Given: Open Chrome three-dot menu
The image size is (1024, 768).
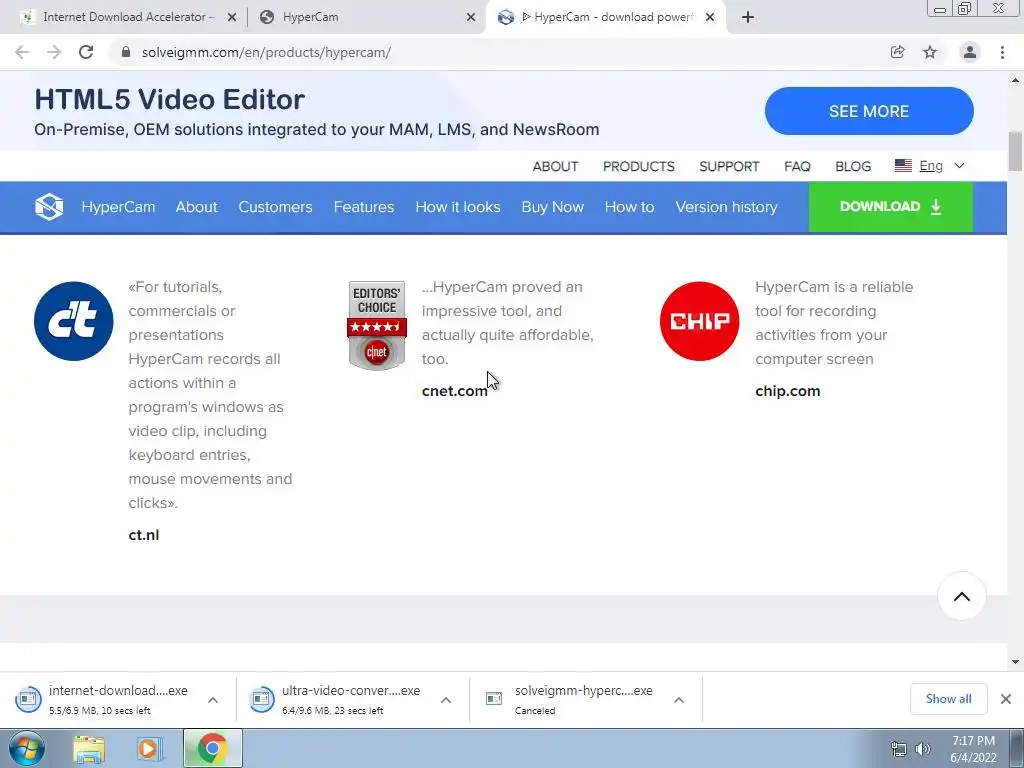Looking at the screenshot, I should pyautogui.click(x=1002, y=52).
